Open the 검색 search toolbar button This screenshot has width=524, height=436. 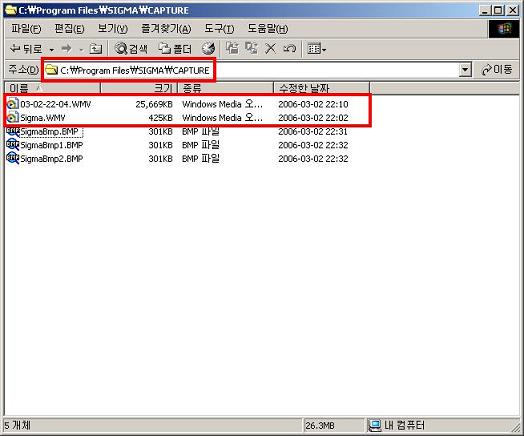tap(131, 49)
